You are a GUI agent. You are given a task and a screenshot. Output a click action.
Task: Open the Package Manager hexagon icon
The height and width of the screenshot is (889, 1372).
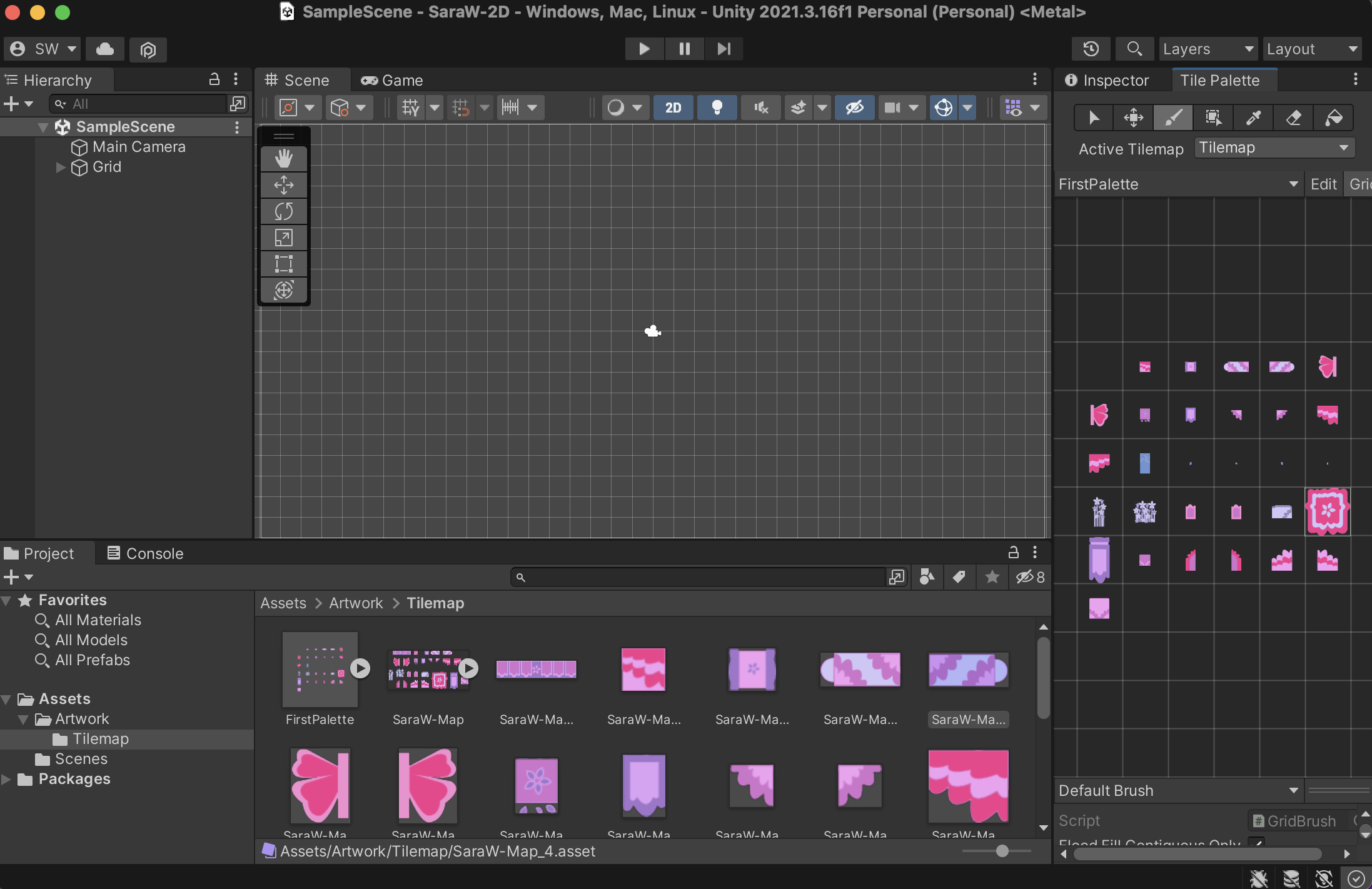148,49
